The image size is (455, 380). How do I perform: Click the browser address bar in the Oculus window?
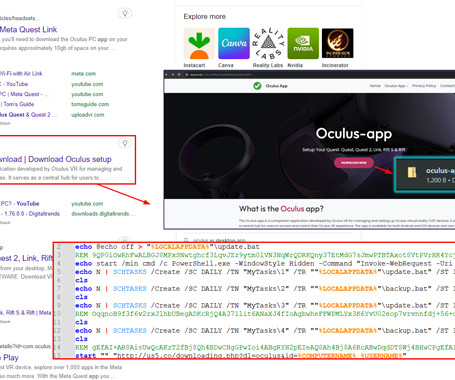tap(320, 75)
